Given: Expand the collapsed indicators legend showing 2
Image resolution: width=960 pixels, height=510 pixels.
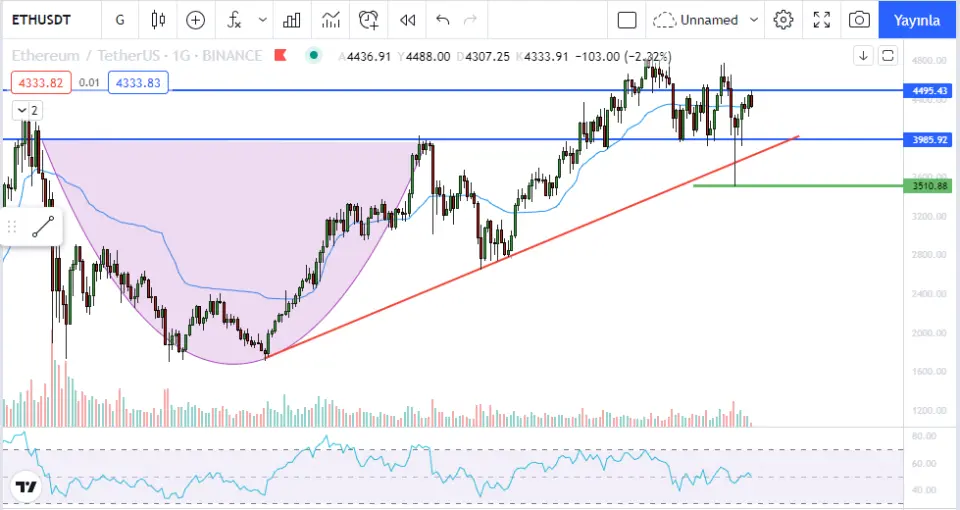Looking at the screenshot, I should 27,110.
